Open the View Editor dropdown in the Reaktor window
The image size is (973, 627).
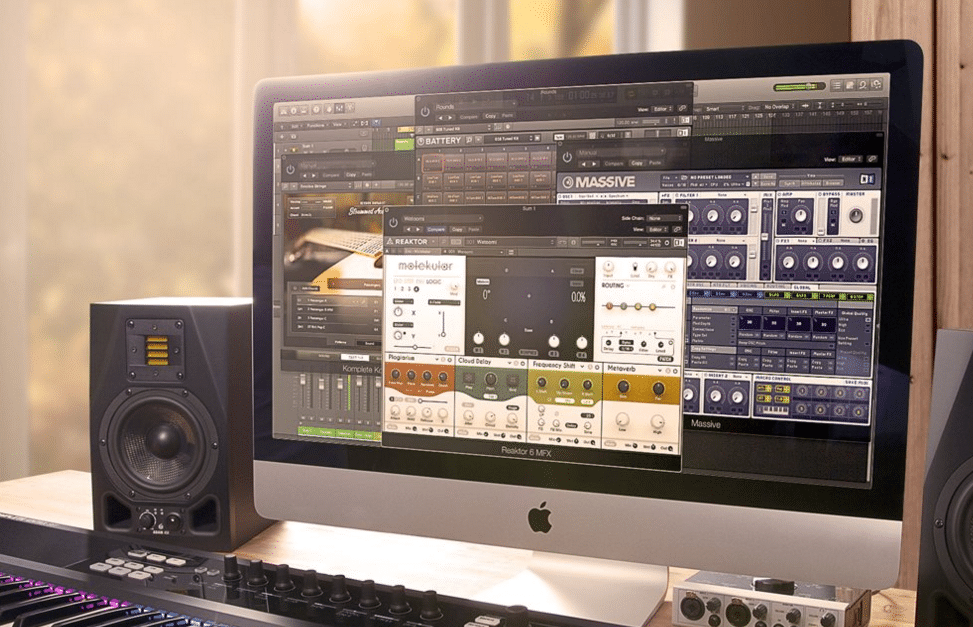(x=658, y=230)
